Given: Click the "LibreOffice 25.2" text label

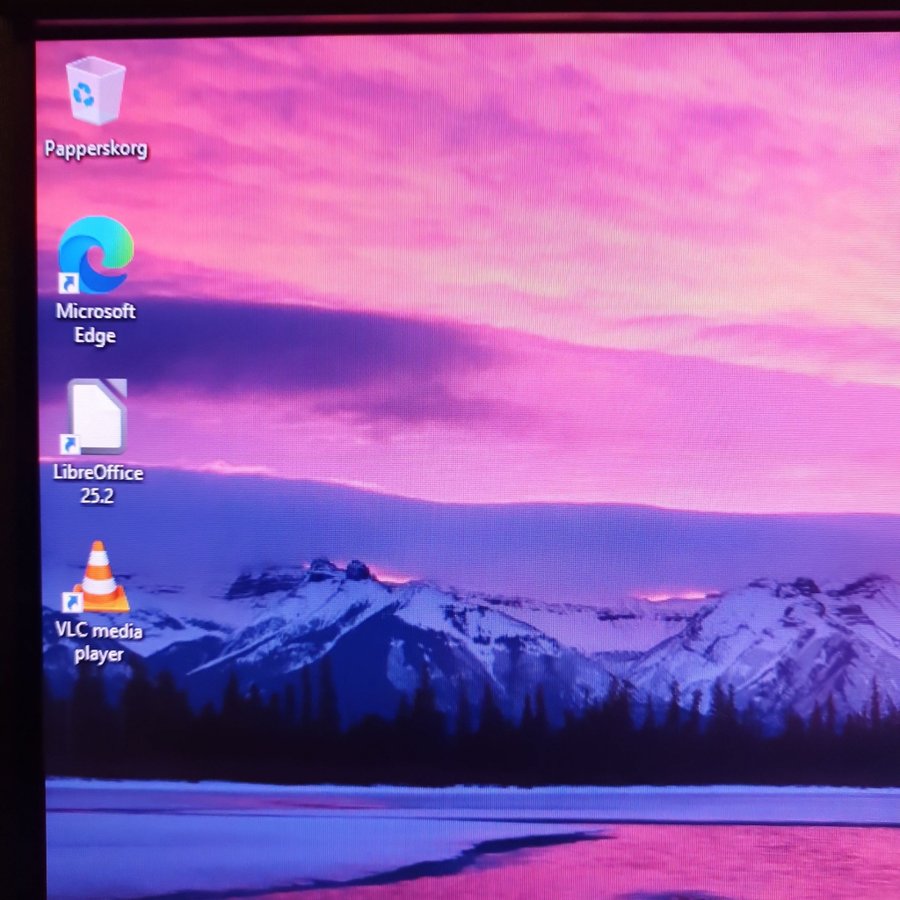Looking at the screenshot, I should tap(97, 484).
